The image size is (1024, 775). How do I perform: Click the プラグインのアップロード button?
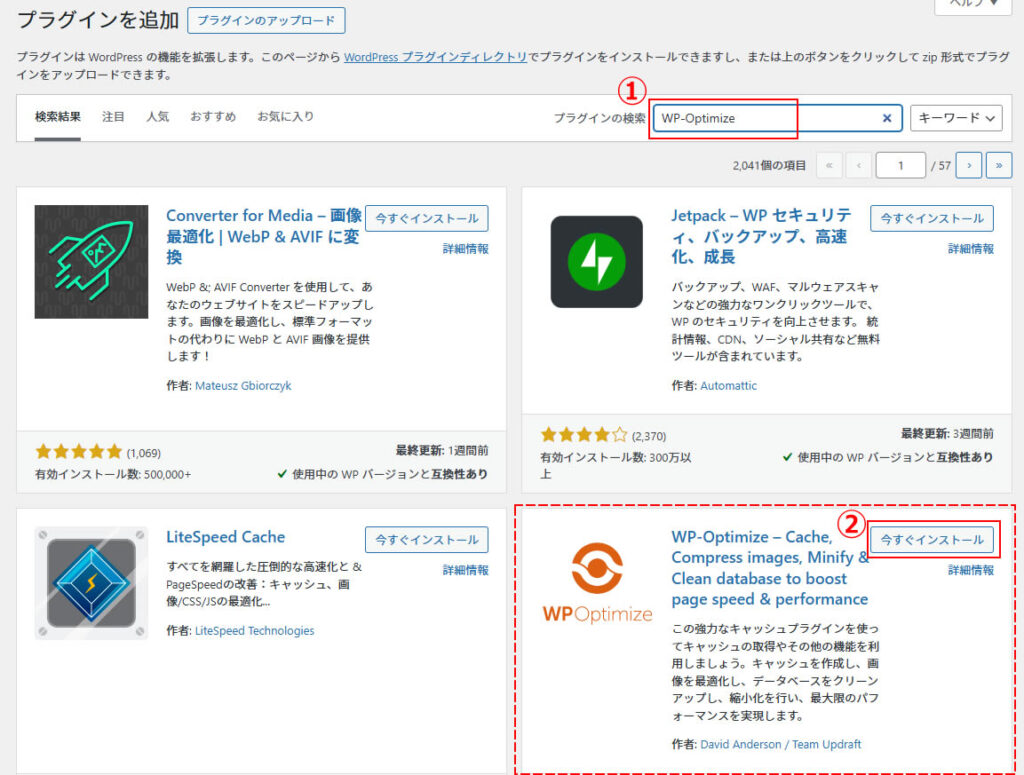tap(266, 20)
